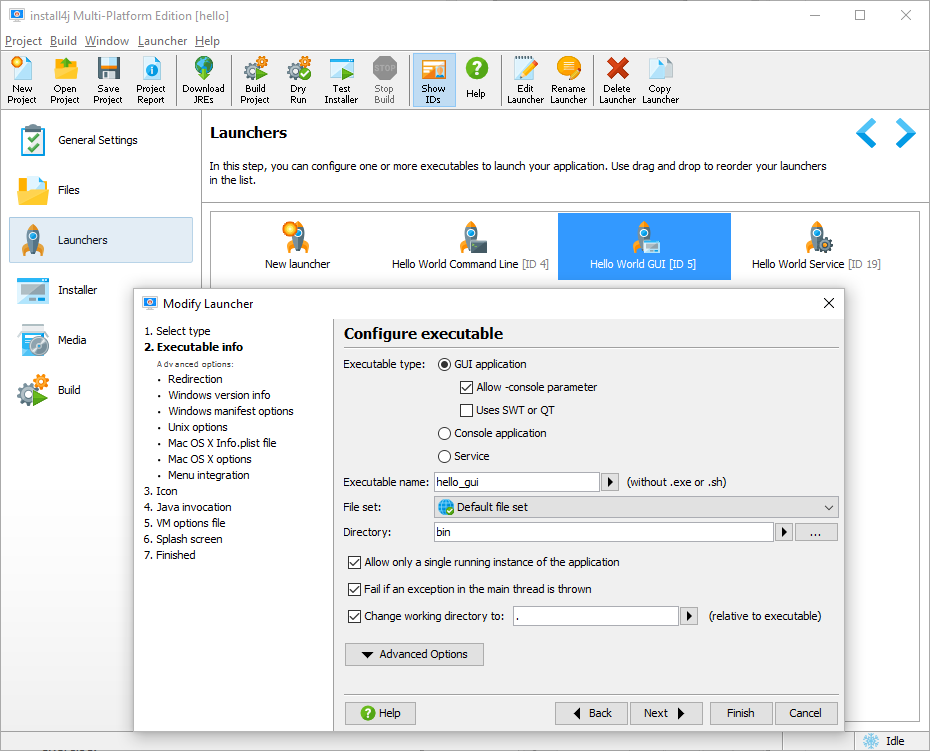Select the Console application radio button
The height and width of the screenshot is (751, 930).
(444, 434)
